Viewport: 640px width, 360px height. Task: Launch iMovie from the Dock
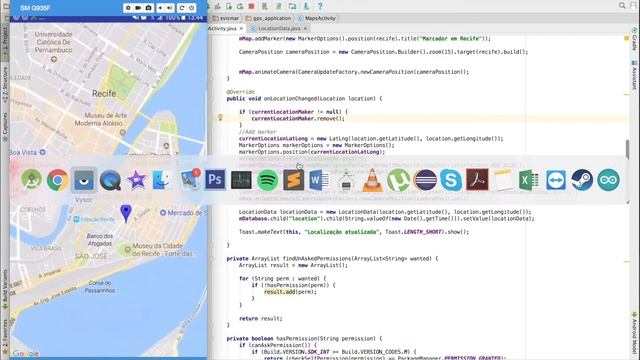(x=136, y=180)
